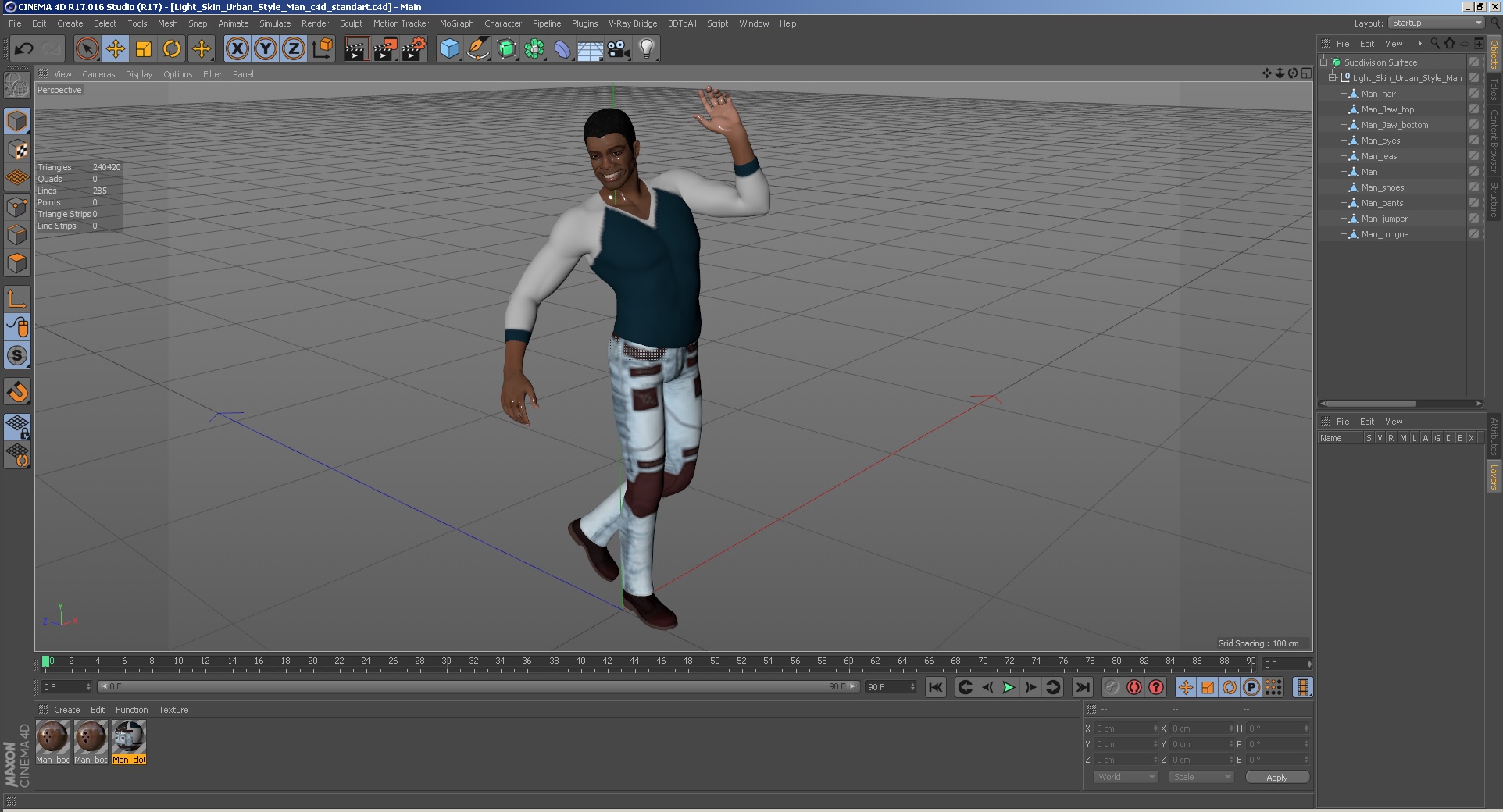Click Make Editable icon in left palette
The image size is (1503, 812).
17,84
